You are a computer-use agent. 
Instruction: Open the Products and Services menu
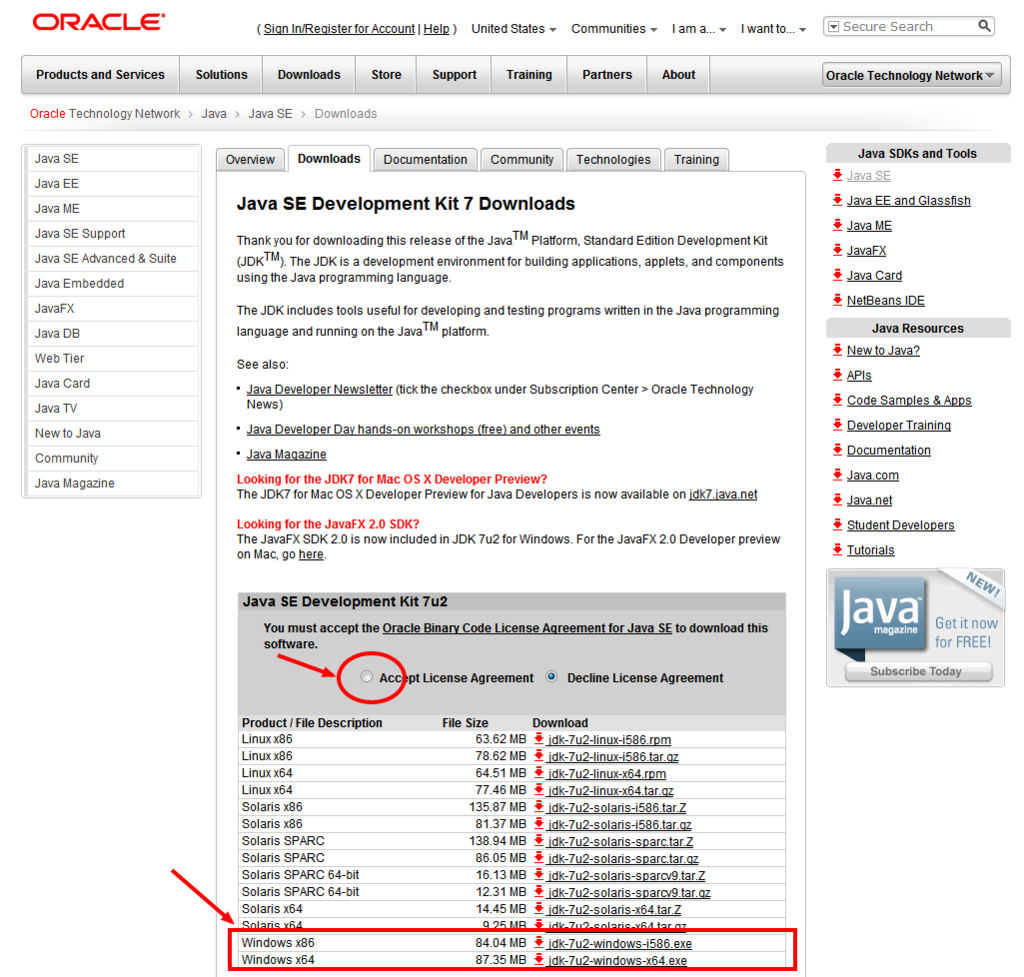click(x=100, y=74)
